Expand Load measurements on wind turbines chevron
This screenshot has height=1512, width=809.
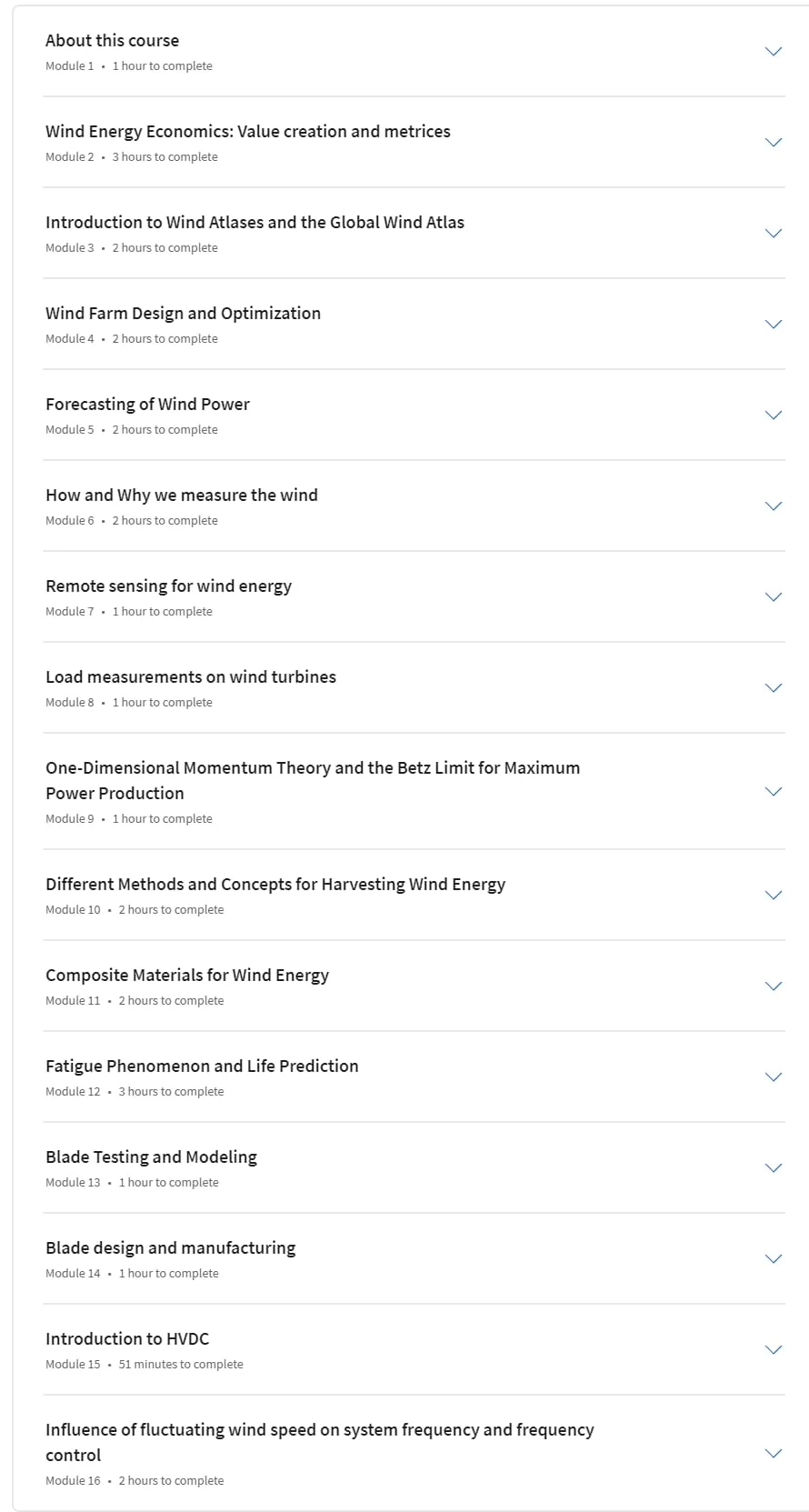pyautogui.click(x=774, y=688)
